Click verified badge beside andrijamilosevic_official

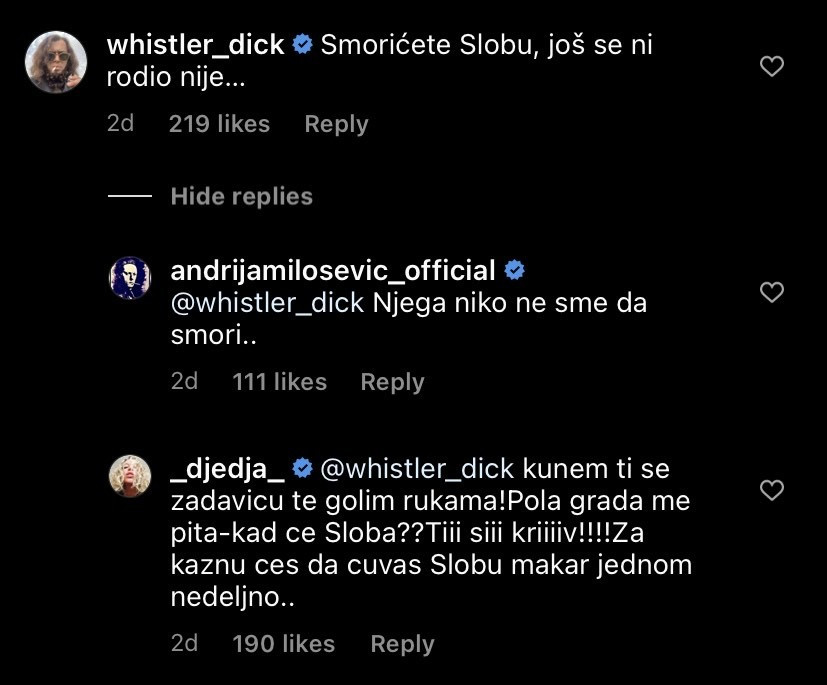(x=515, y=271)
